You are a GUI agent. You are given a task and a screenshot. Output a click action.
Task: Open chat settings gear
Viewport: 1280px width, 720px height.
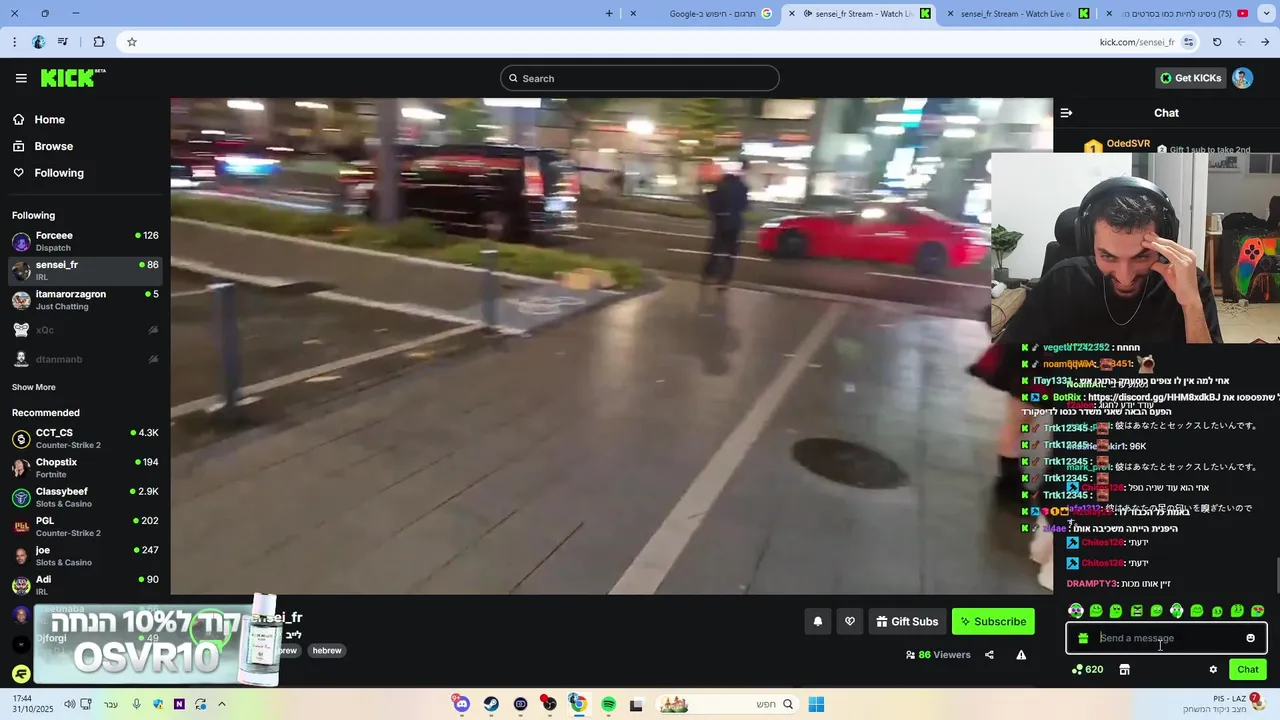click(x=1213, y=669)
